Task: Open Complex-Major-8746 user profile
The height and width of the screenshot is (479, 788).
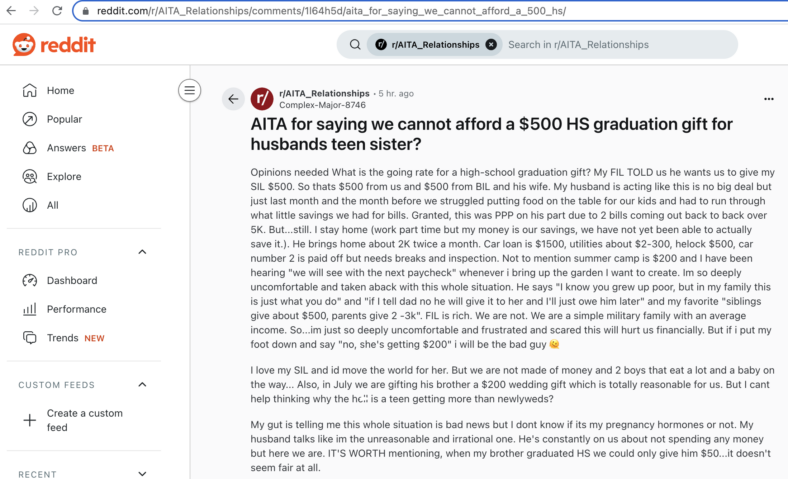Action: [322, 105]
